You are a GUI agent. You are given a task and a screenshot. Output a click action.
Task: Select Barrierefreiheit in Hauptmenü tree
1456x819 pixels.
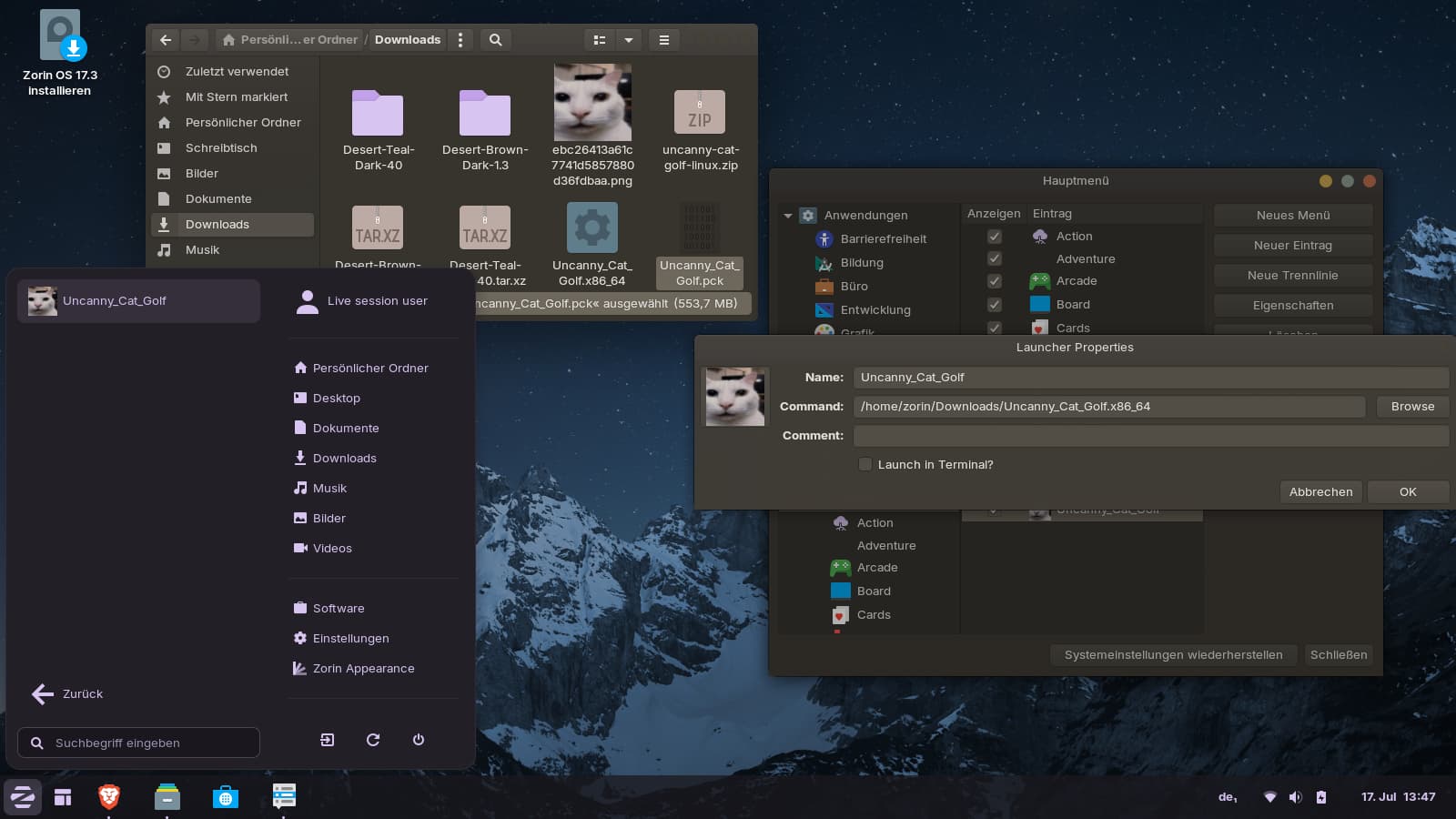871,239
